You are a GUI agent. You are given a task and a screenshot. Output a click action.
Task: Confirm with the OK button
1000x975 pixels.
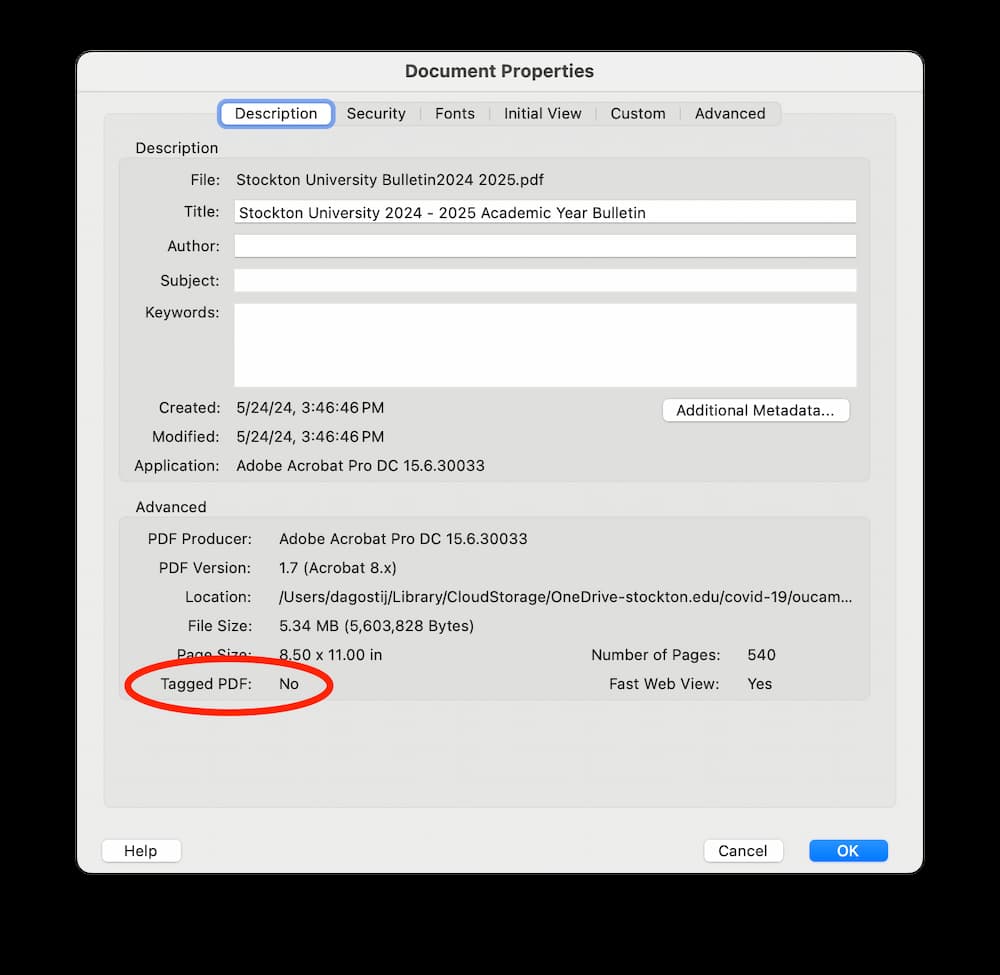(x=848, y=851)
